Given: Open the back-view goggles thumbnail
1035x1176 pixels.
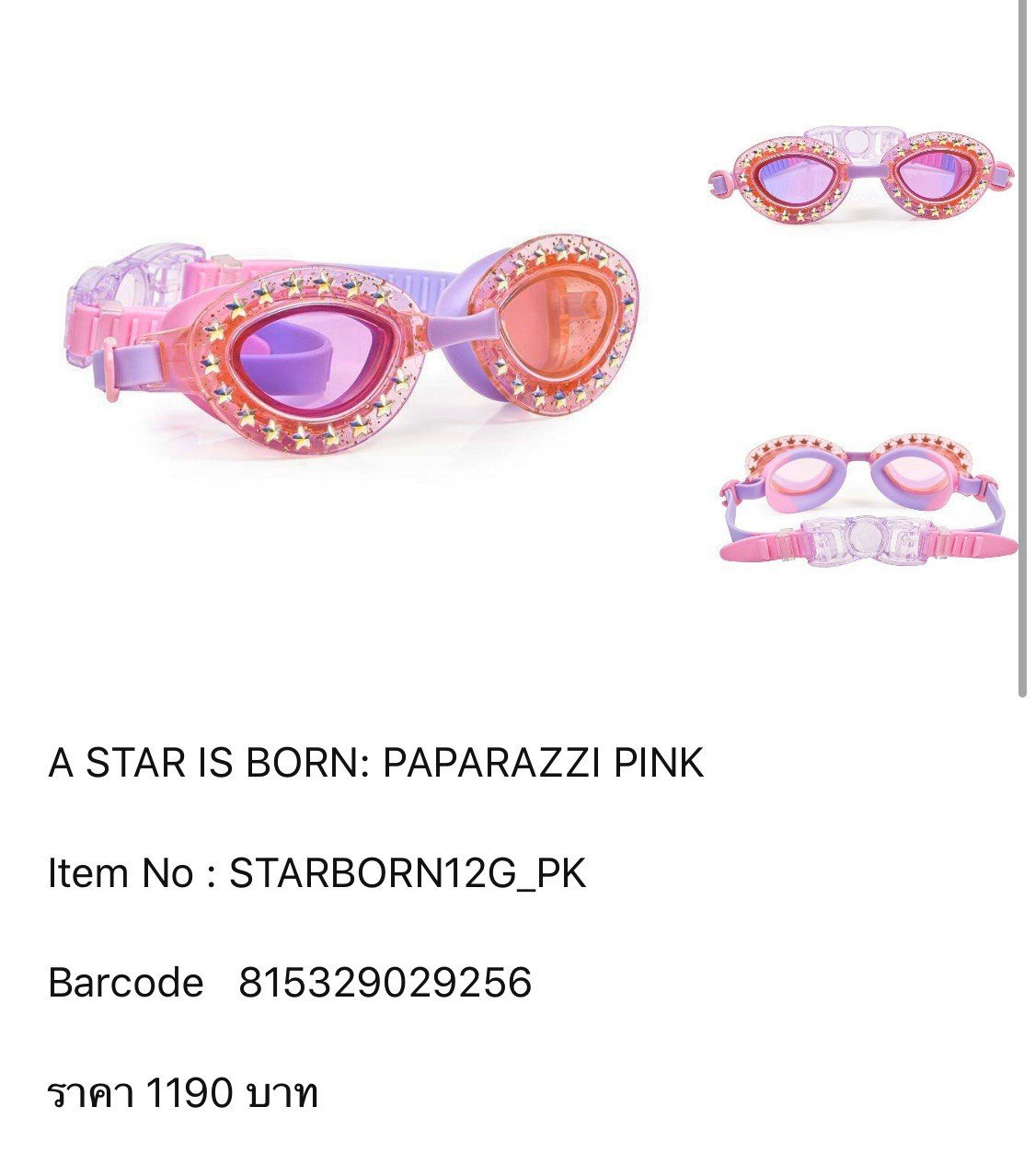Looking at the screenshot, I should click(x=868, y=501).
